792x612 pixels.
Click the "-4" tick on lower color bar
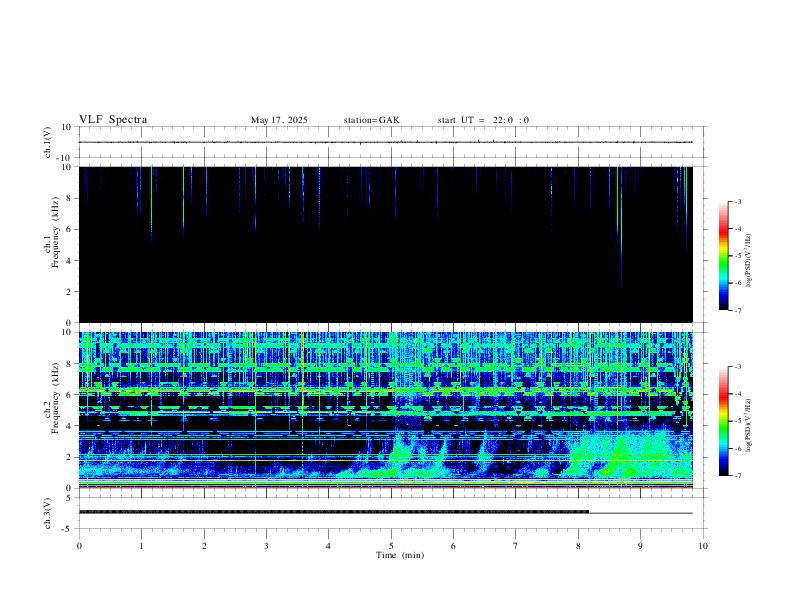click(737, 393)
